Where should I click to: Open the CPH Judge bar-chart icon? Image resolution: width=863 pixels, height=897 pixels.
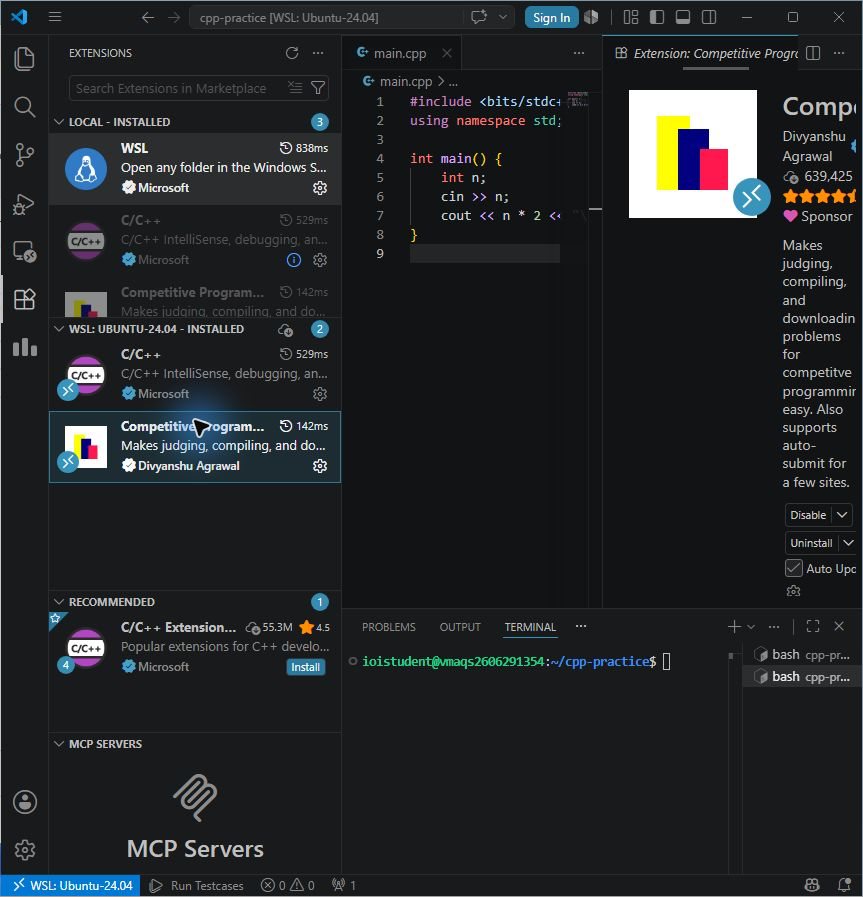(x=24, y=347)
